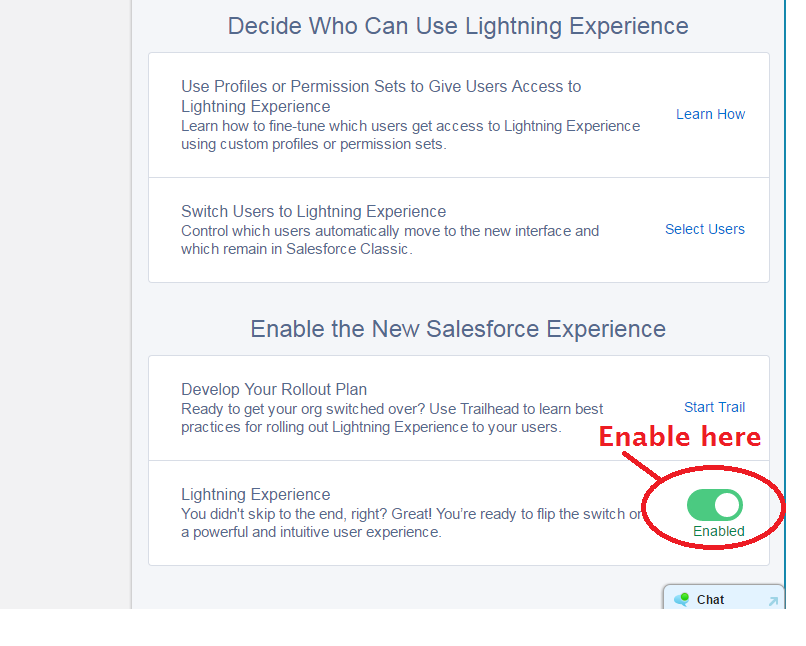This screenshot has height=646, width=806.
Task: Toggle the Lightning Experience switch
Action: pos(715,505)
